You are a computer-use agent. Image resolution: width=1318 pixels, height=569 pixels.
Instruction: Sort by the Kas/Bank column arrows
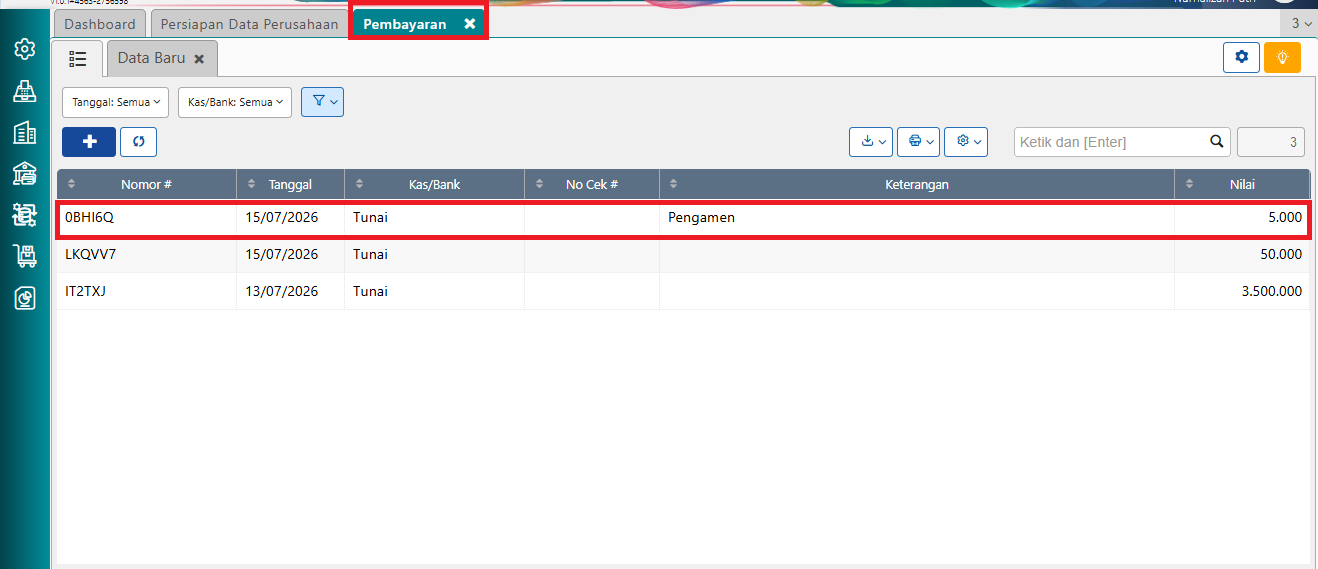point(359,184)
